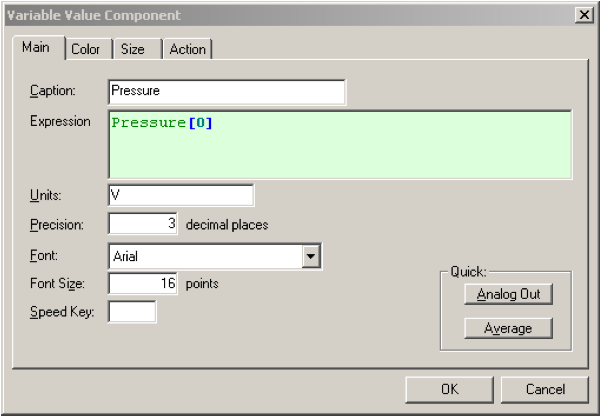
Task: Click the Precision decimal places field
Action: click(x=143, y=225)
